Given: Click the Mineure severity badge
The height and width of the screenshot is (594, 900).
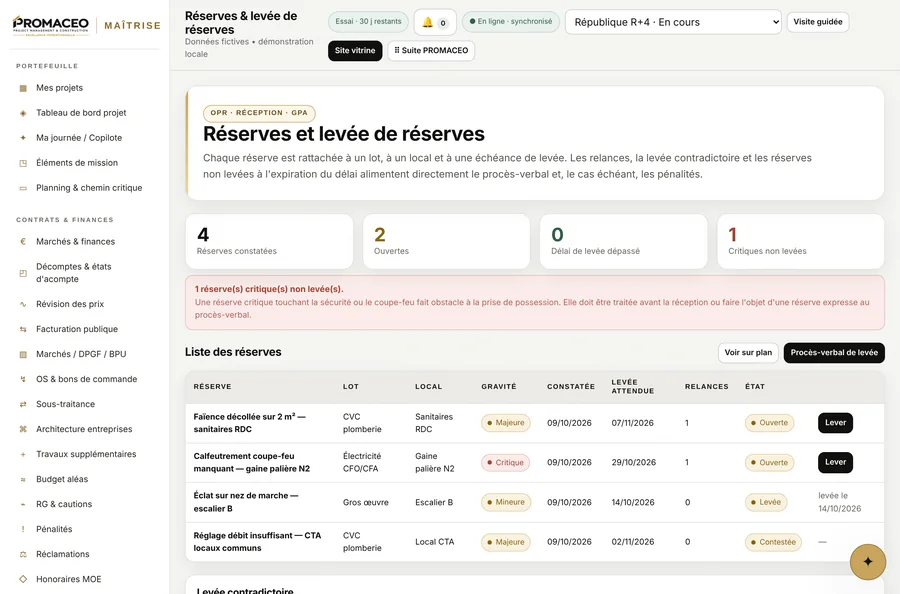Looking at the screenshot, I should click(x=506, y=502).
